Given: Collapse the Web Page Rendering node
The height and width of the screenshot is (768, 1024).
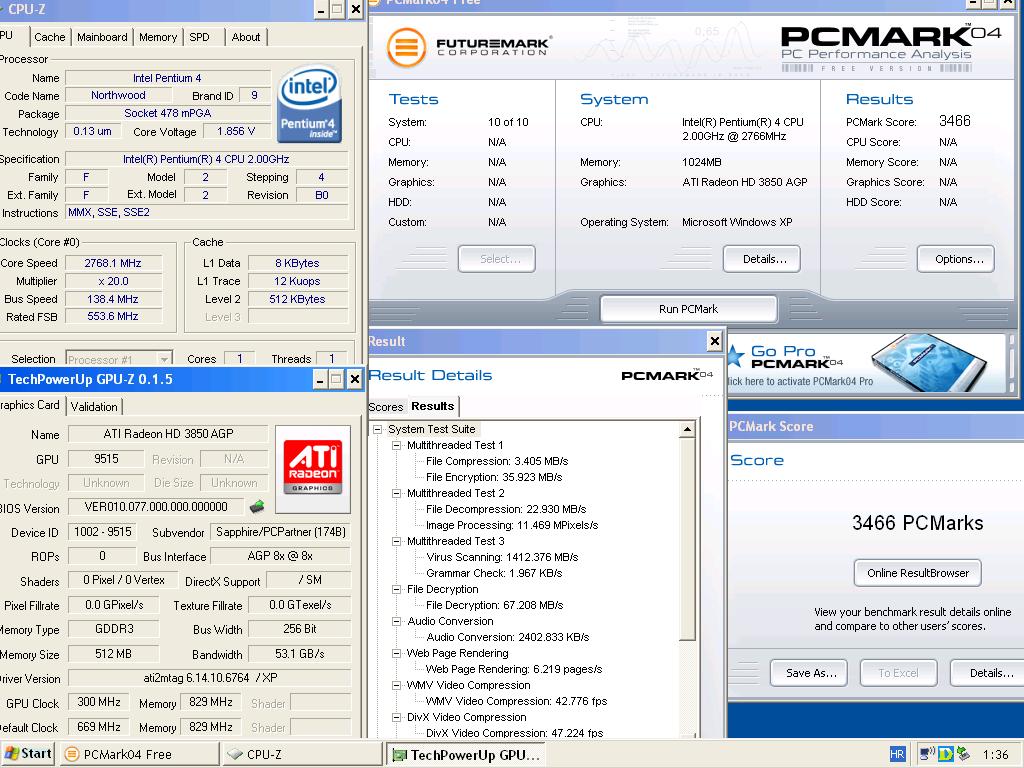Looking at the screenshot, I should (396, 653).
